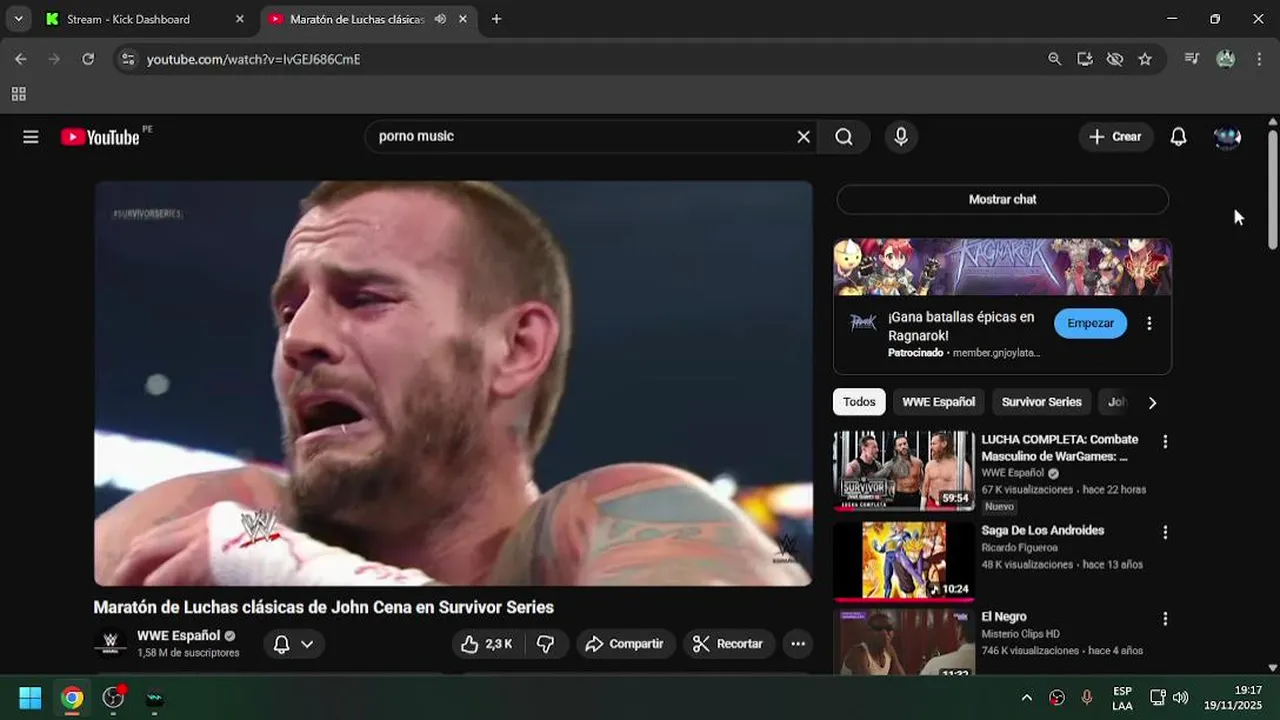This screenshot has height=720, width=1280.
Task: Open the zoom magnifier in address bar
Action: pos(1054,59)
